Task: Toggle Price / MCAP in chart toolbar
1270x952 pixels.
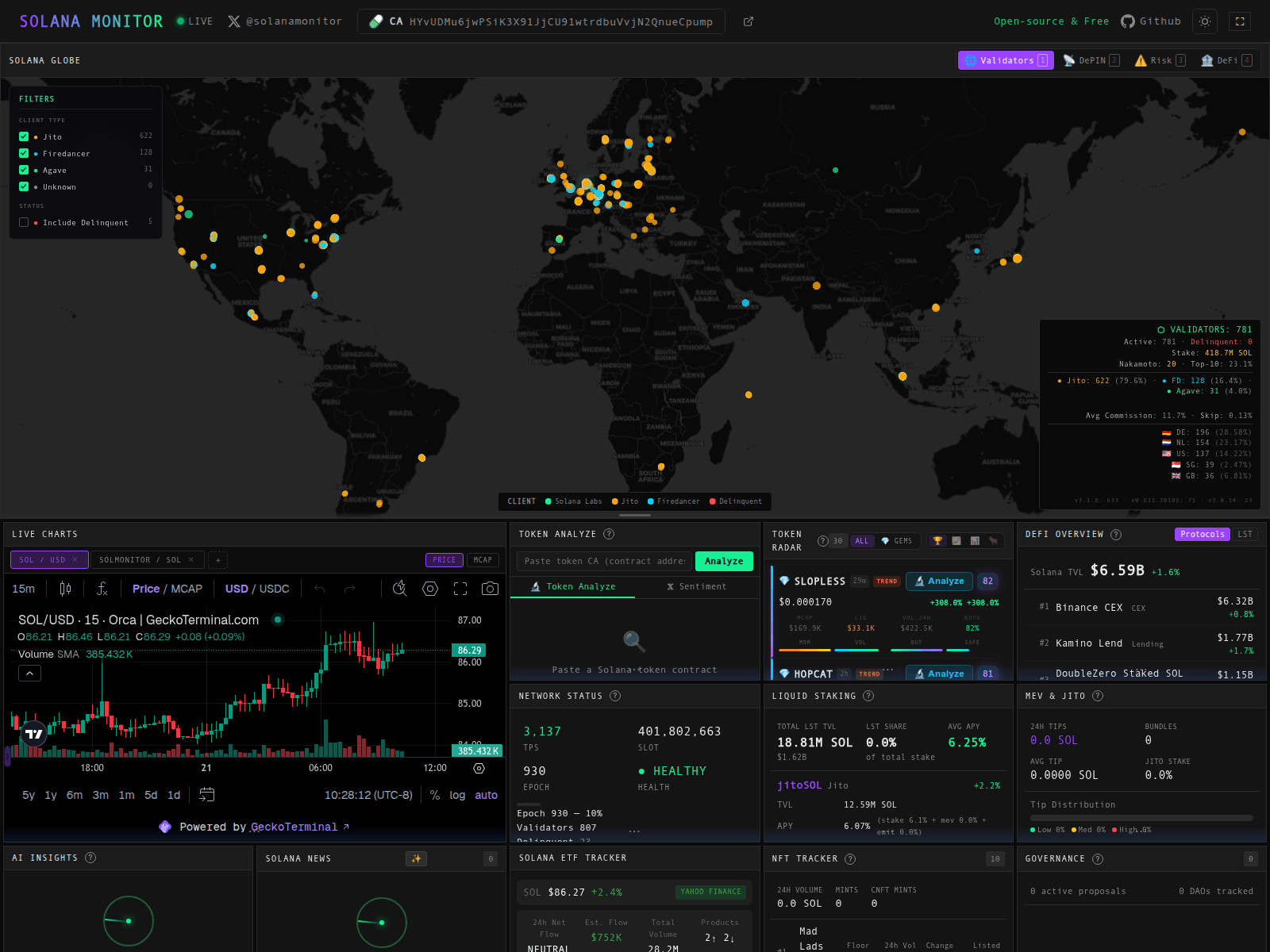Action: click(x=167, y=589)
